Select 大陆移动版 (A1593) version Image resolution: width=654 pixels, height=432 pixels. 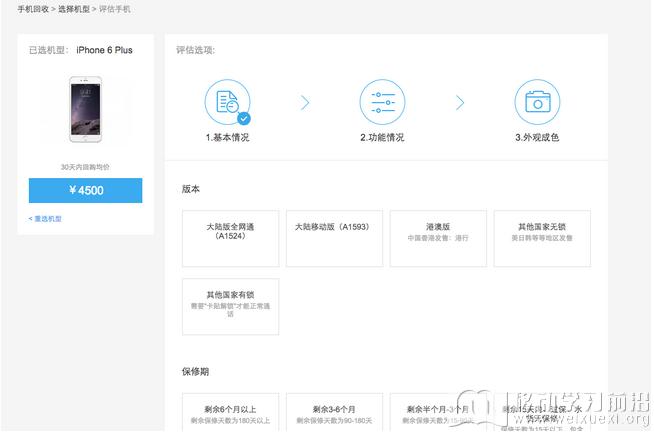click(335, 239)
